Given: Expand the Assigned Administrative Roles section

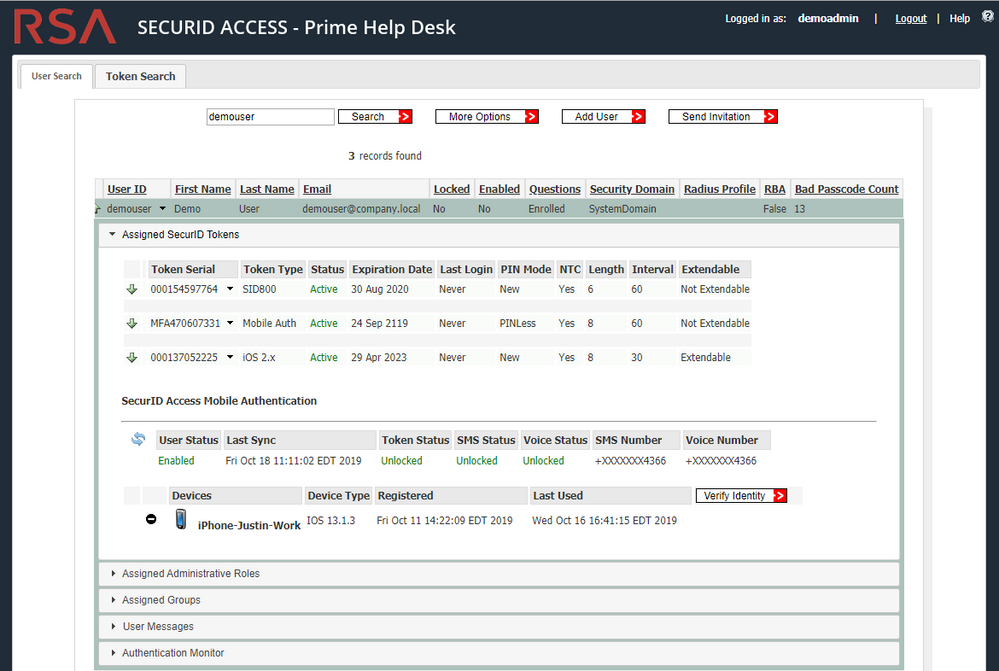Looking at the screenshot, I should (x=190, y=574).
